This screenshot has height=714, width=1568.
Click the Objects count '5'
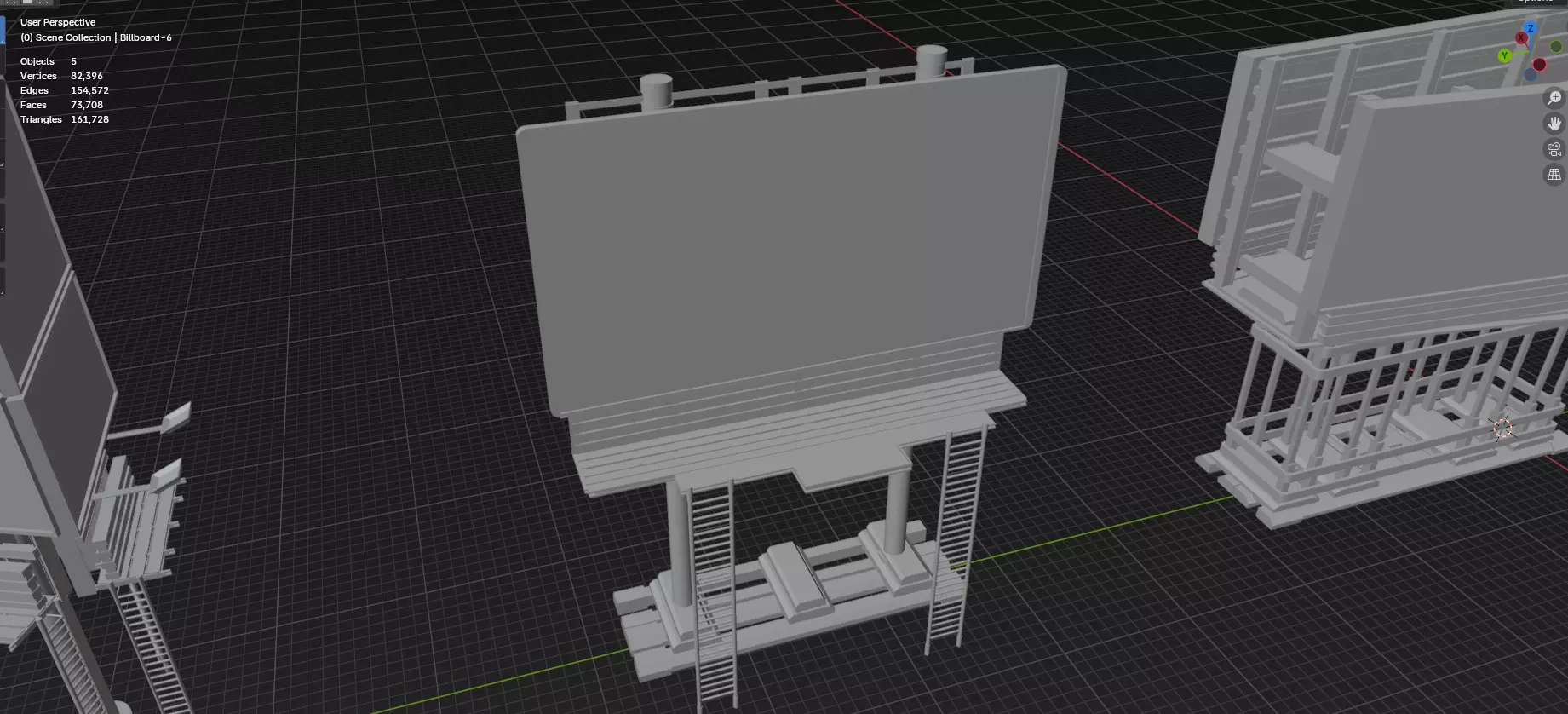click(73, 61)
